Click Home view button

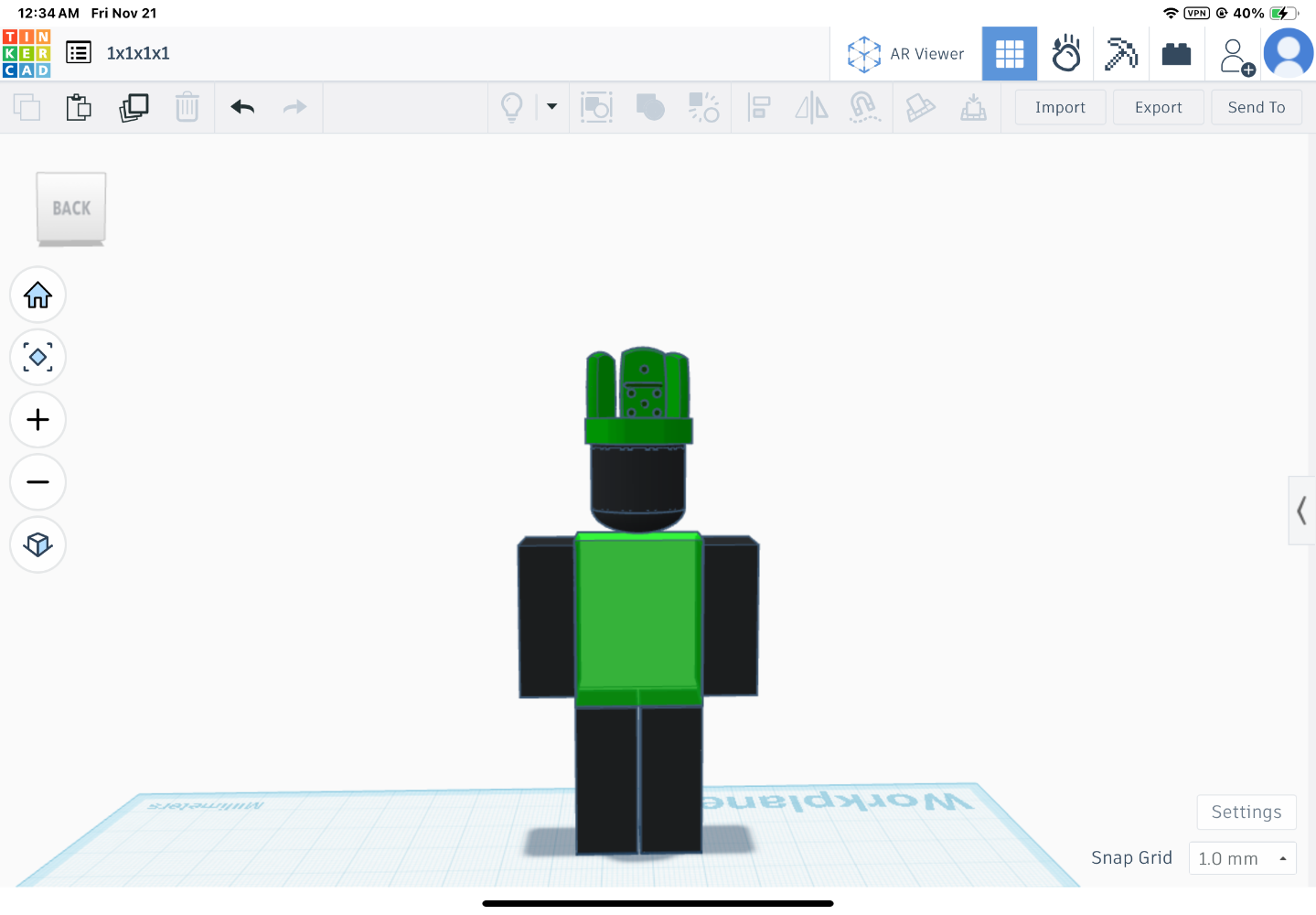(37, 296)
